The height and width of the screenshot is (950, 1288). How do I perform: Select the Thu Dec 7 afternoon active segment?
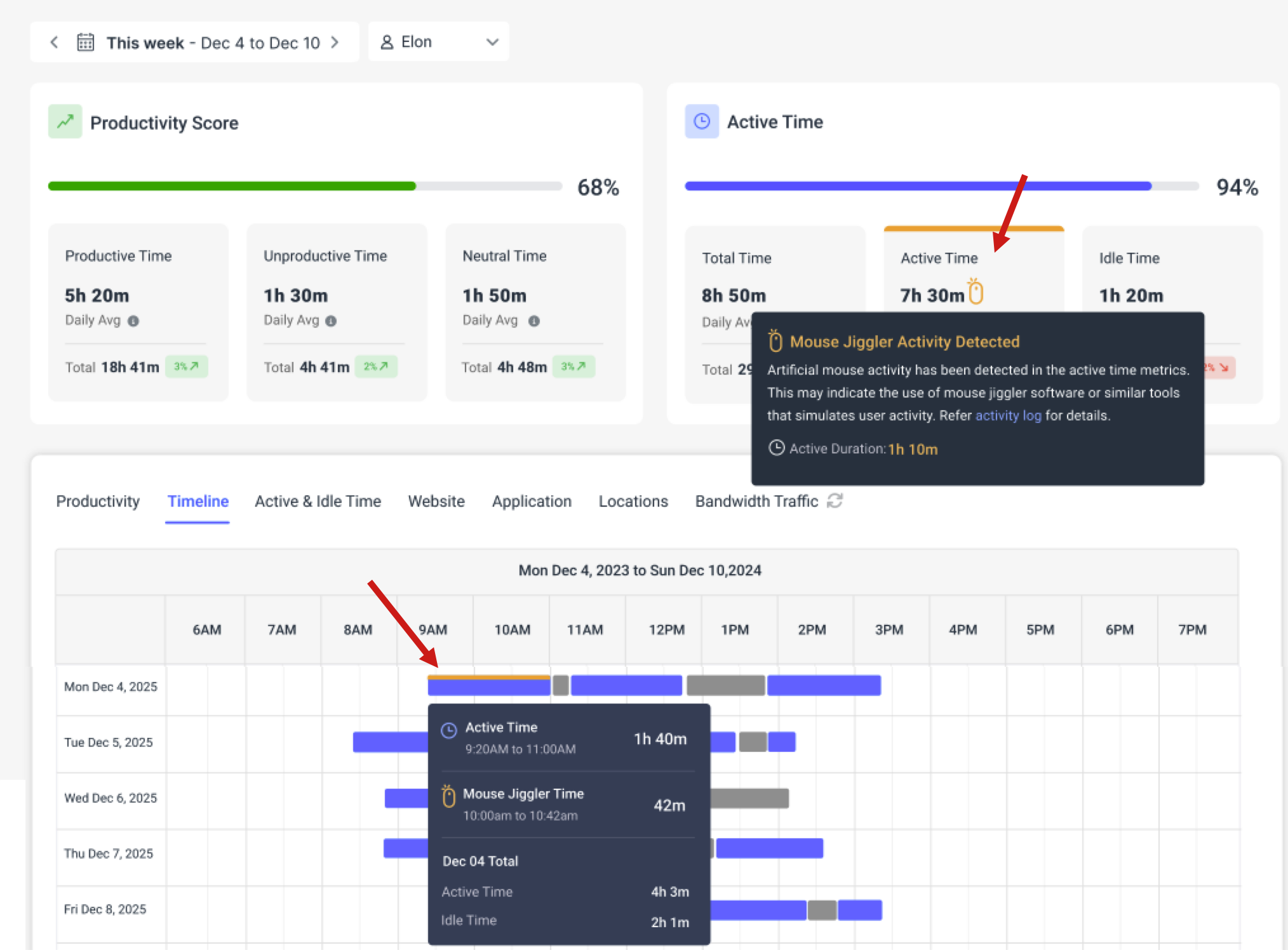[769, 848]
